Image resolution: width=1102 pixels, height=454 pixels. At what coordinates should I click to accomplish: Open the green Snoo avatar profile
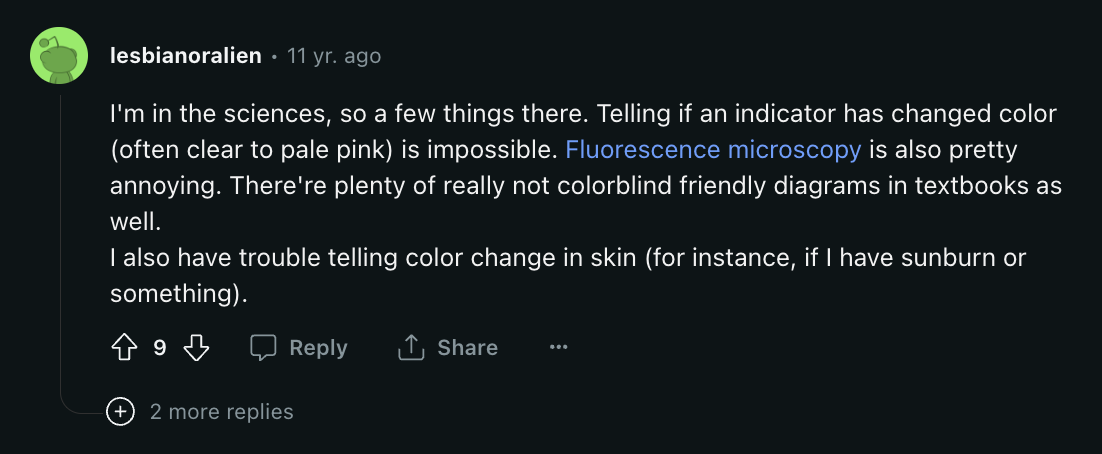tap(59, 56)
